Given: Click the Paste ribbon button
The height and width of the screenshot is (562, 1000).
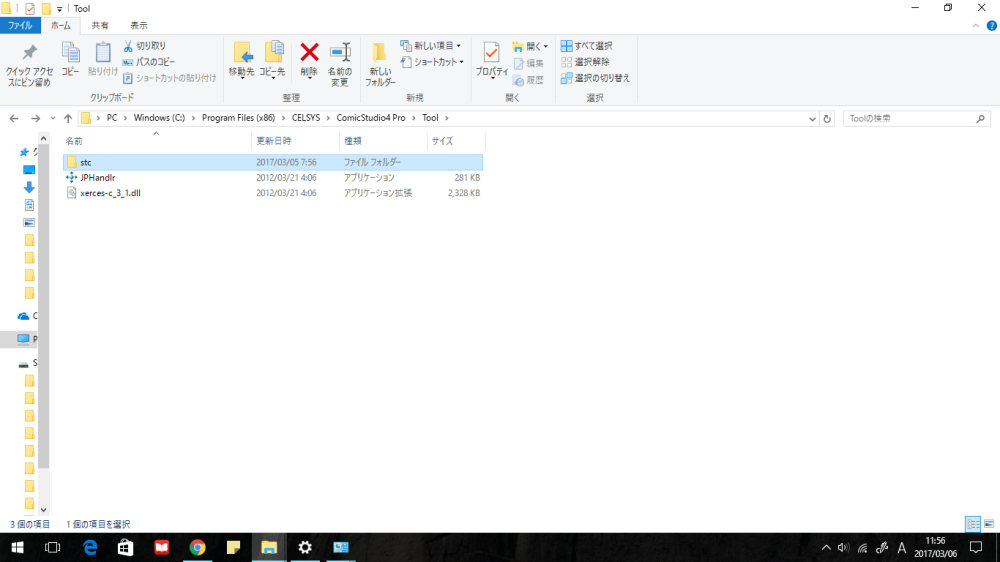Looking at the screenshot, I should click(x=103, y=59).
